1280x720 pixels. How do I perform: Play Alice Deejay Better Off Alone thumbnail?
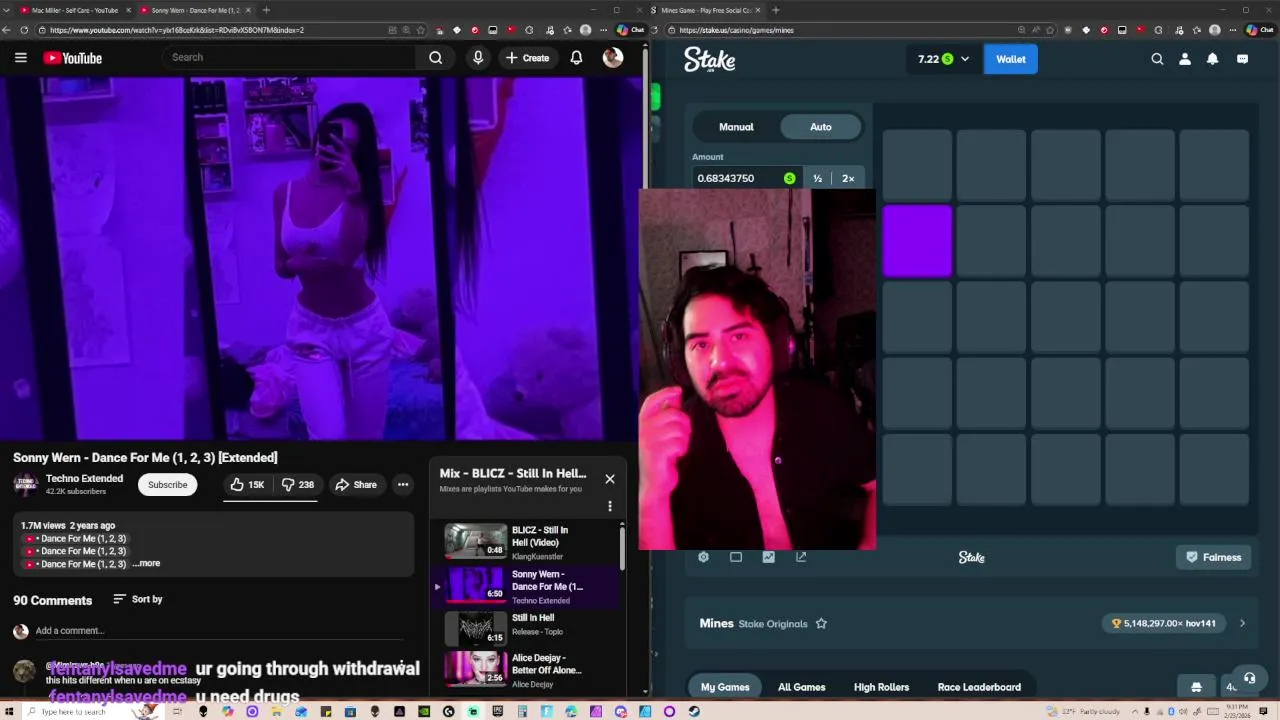tap(475, 669)
